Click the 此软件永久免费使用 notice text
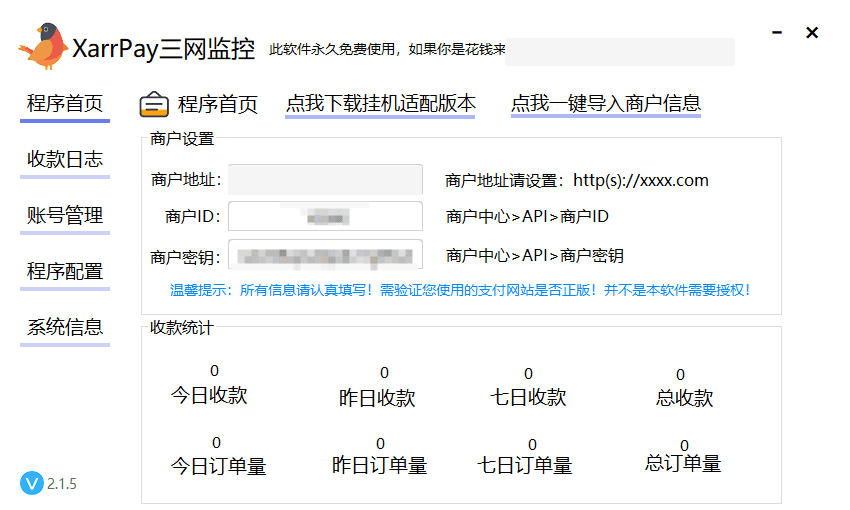 [x=387, y=49]
